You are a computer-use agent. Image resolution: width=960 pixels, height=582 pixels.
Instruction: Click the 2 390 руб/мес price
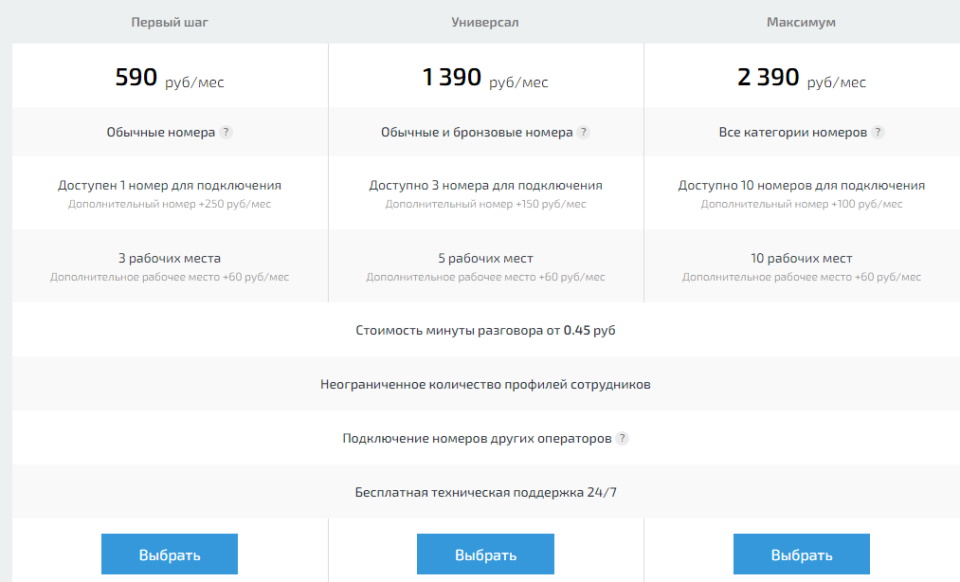(x=801, y=78)
